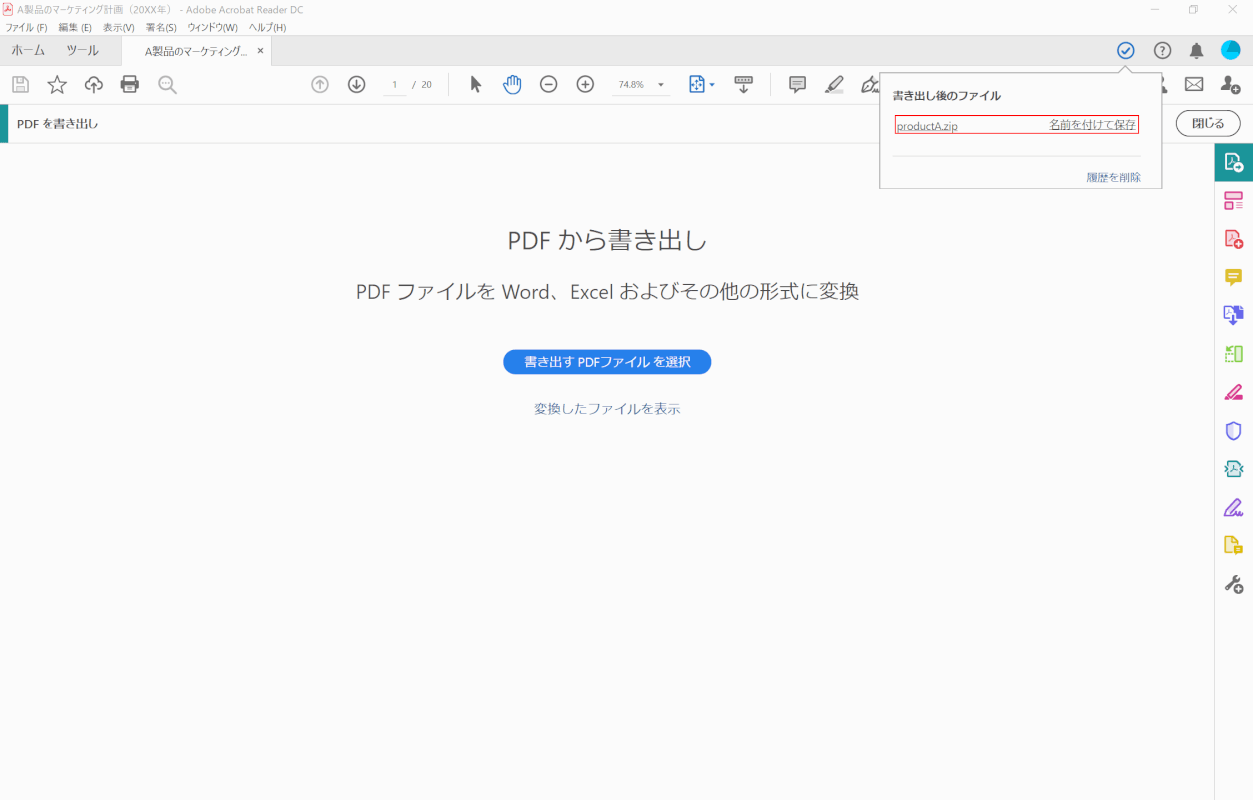This screenshot has height=800, width=1253.
Task: Click 書き出す PDFファイル を選択 button
Action: 607,362
